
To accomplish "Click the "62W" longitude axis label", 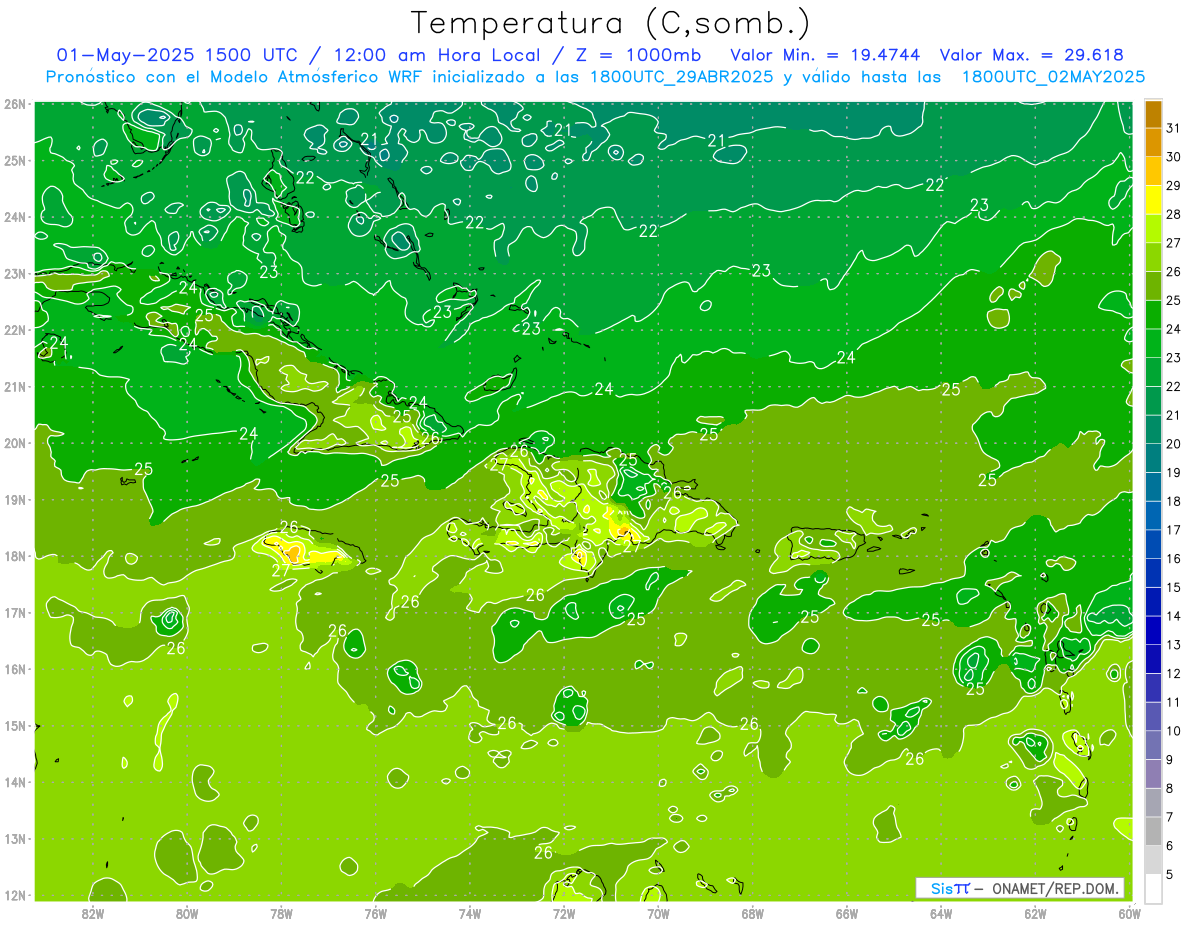I will click(x=1035, y=913).
